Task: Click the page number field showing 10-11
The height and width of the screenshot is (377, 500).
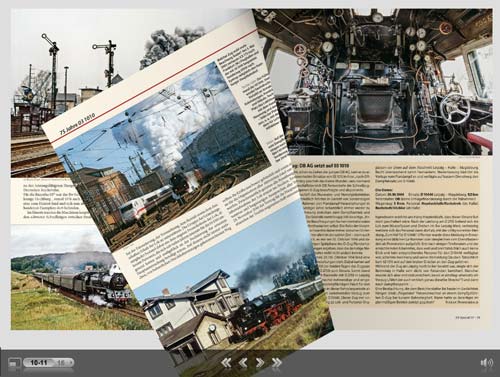Action: (39, 362)
